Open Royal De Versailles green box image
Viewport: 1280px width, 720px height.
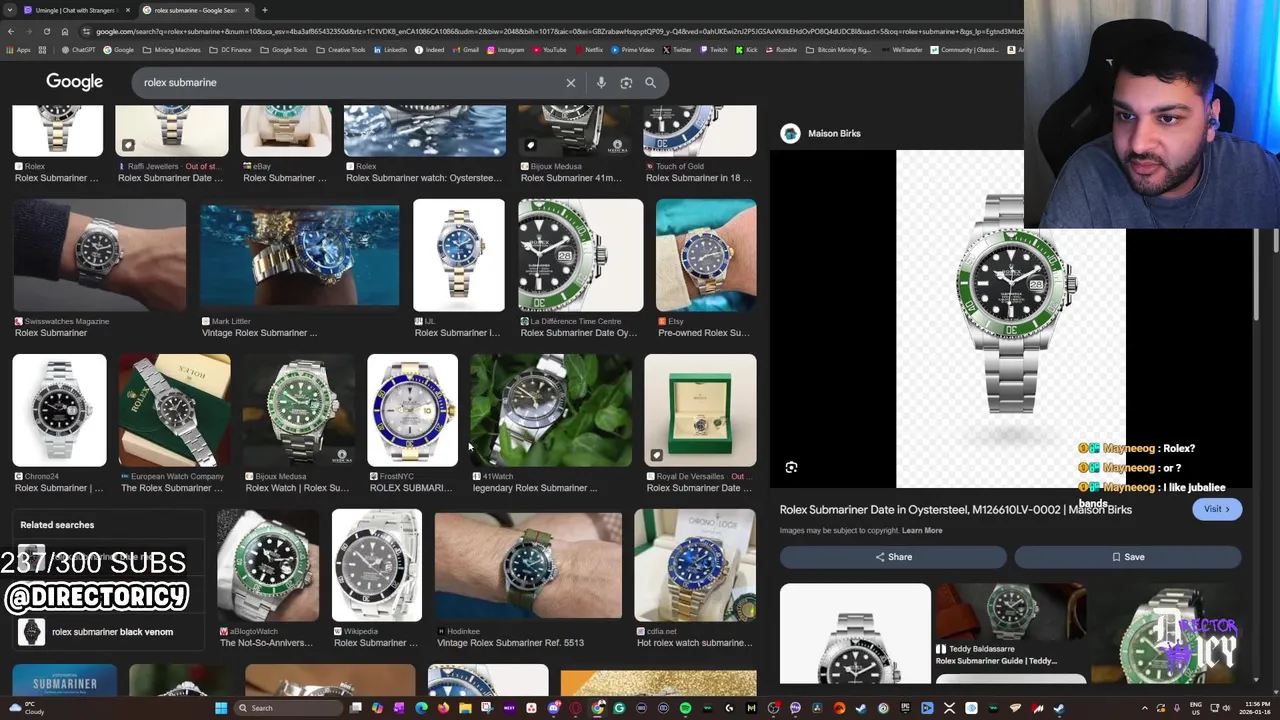700,410
